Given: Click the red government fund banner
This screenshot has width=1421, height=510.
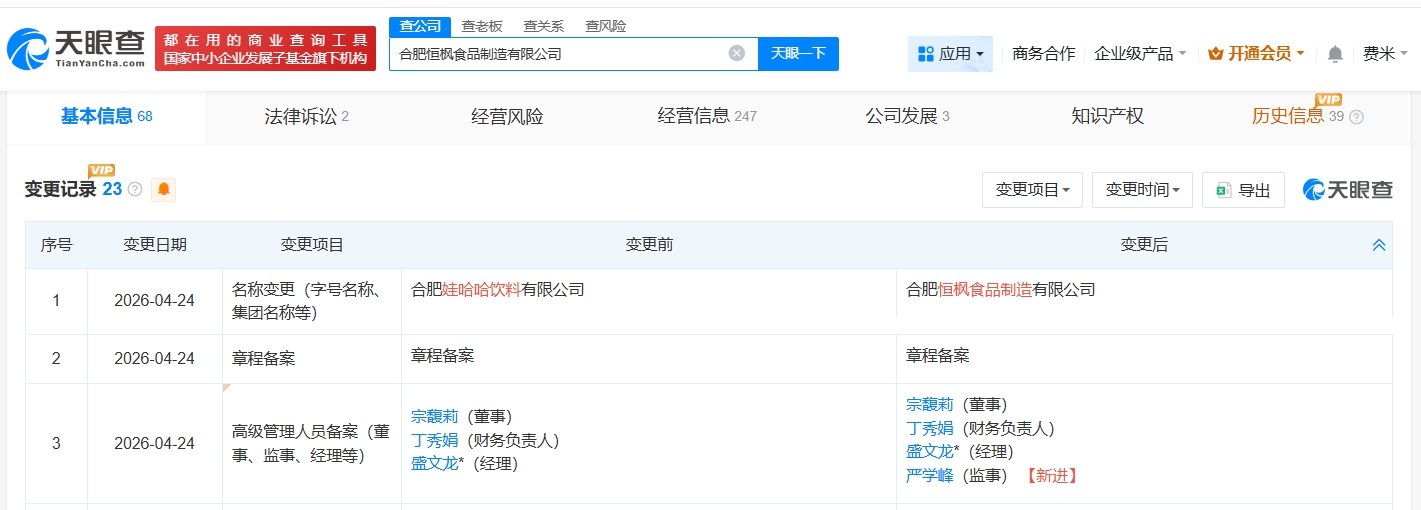Looking at the screenshot, I should coord(265,48).
